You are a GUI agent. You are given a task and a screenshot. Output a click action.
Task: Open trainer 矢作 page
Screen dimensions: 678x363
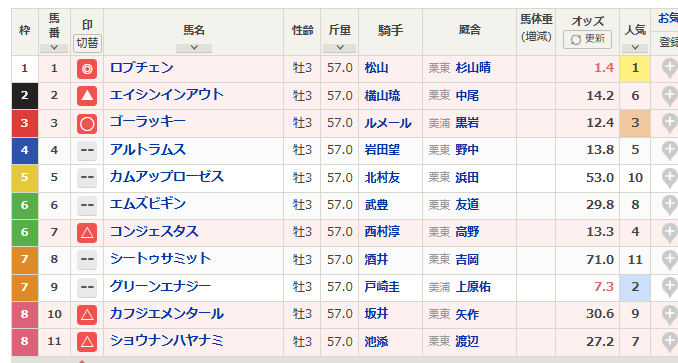467,315
